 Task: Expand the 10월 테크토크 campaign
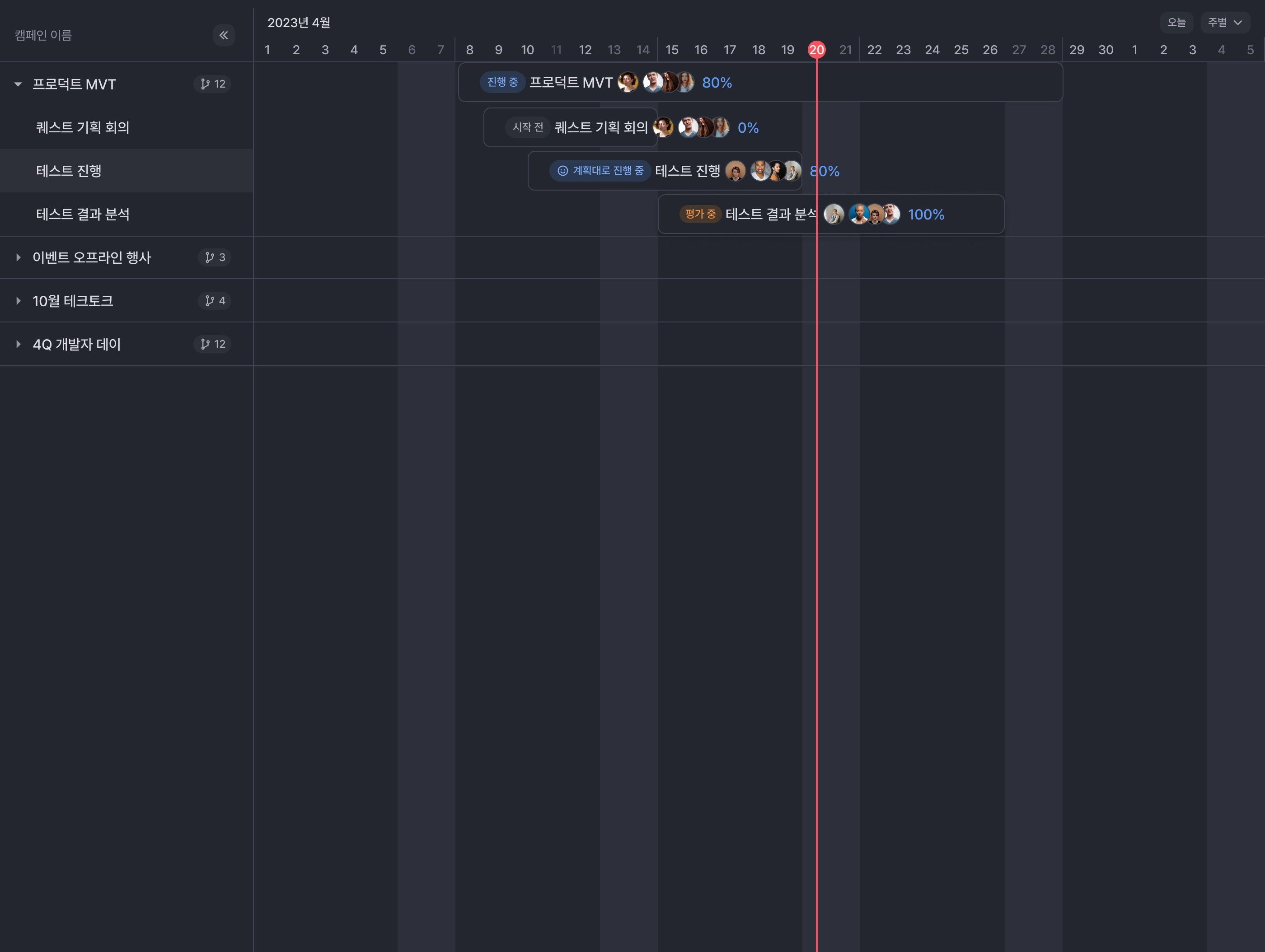pyautogui.click(x=19, y=301)
